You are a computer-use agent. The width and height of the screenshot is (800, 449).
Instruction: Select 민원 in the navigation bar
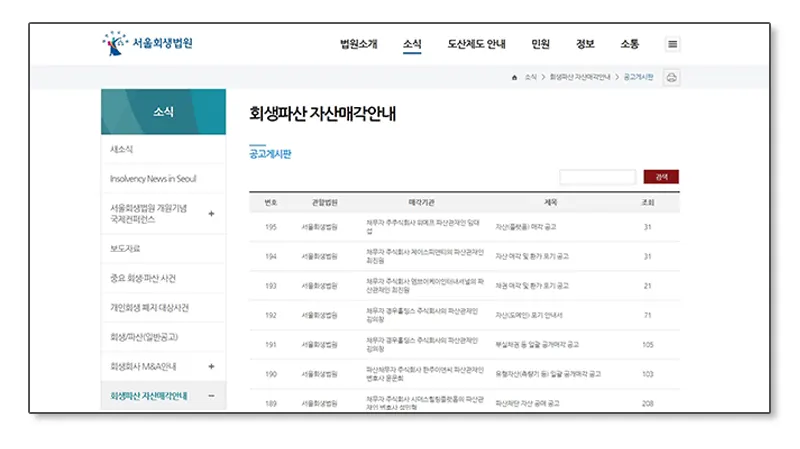(541, 44)
